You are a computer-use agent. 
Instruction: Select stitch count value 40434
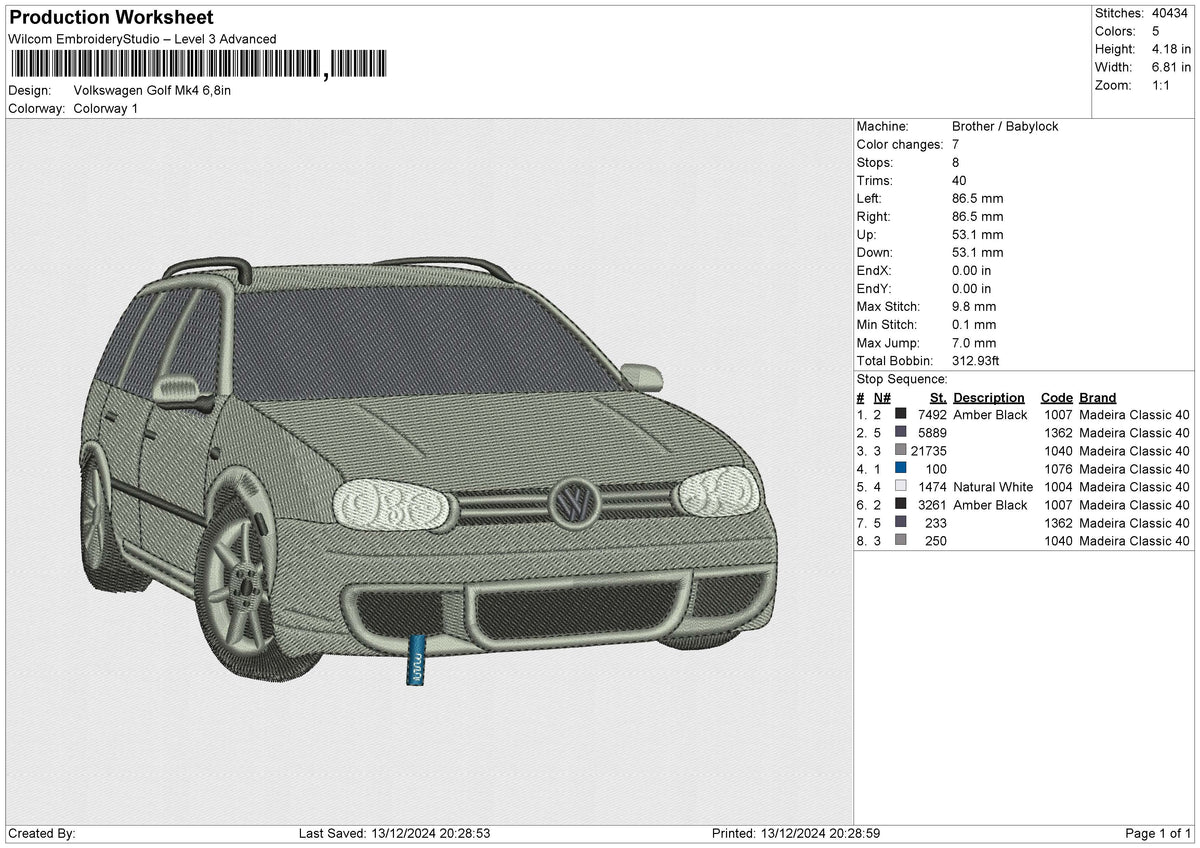click(x=1170, y=13)
